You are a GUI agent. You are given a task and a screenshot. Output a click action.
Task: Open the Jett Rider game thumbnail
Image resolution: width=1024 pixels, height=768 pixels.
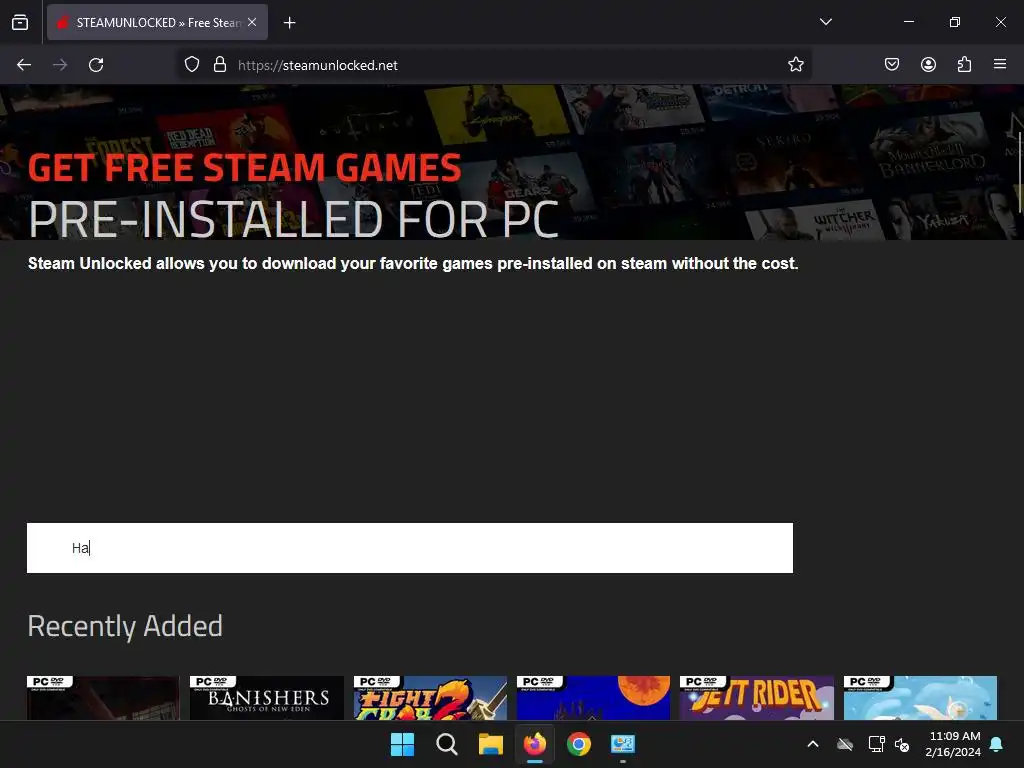tap(756, 698)
